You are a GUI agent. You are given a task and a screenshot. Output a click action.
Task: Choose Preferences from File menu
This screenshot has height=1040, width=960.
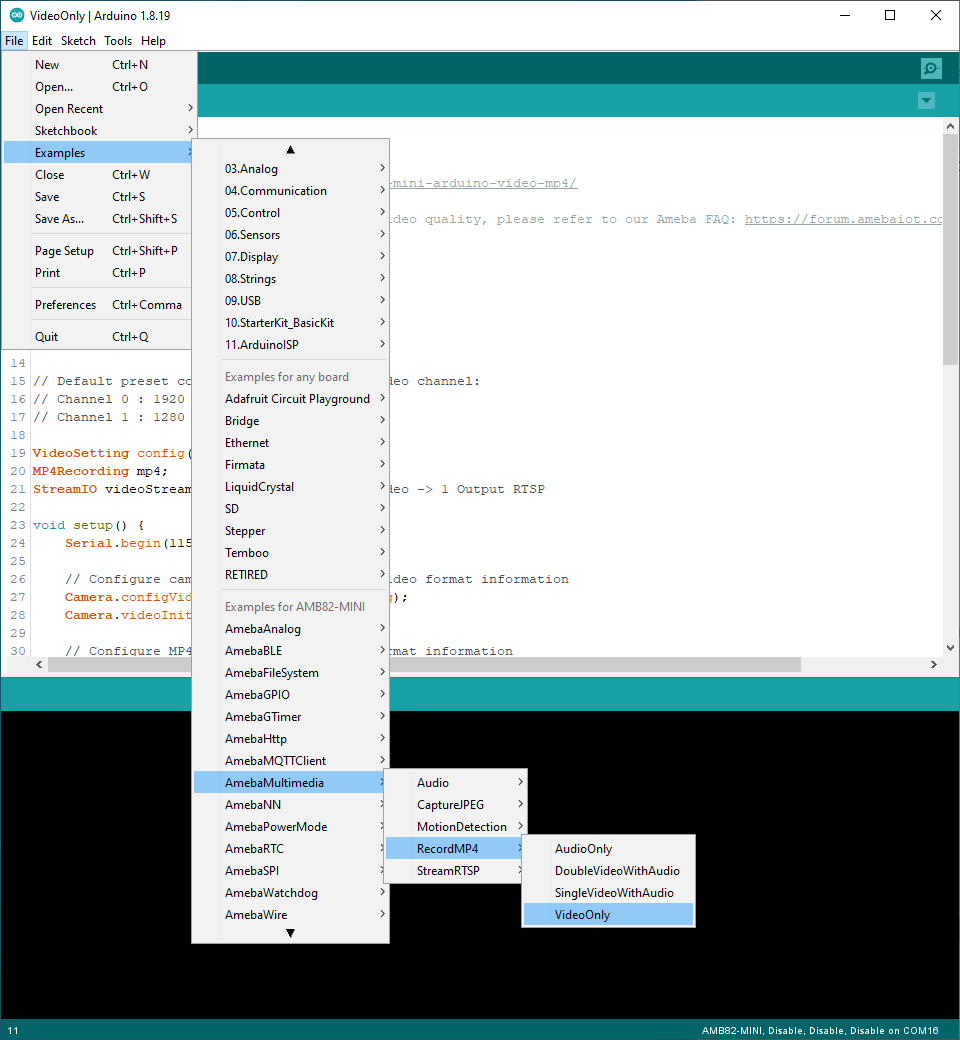click(66, 305)
